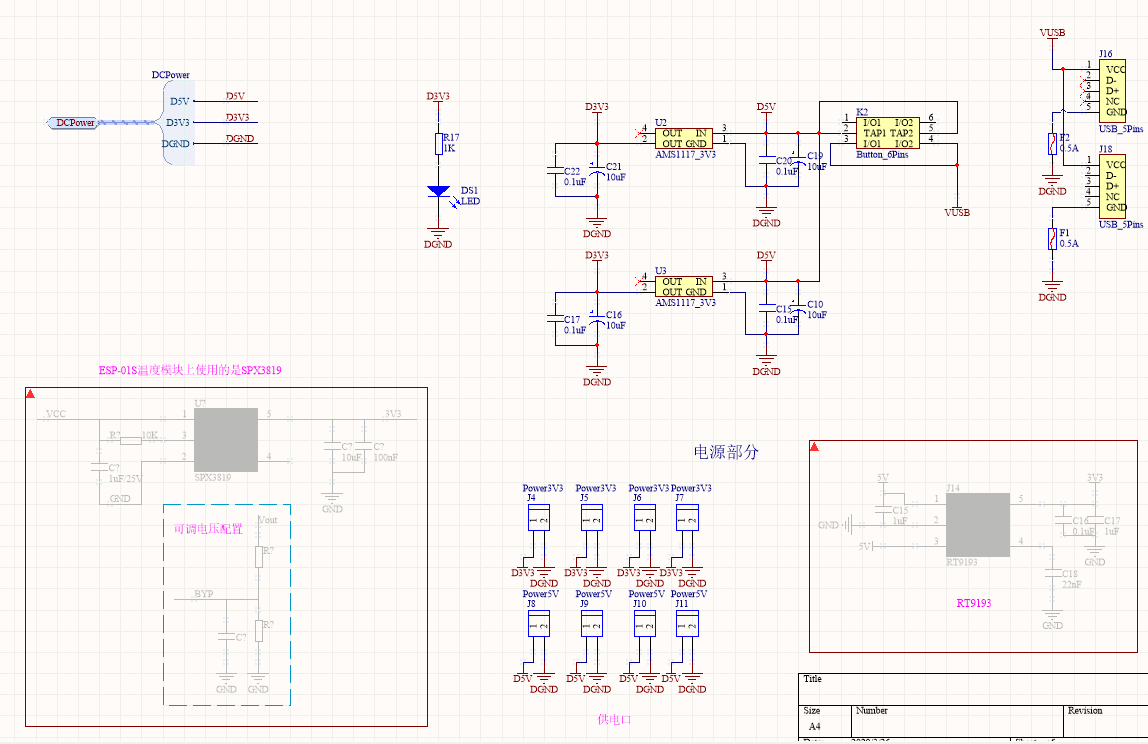The height and width of the screenshot is (744, 1148).
Task: Click the Number field in the title block
Action: (x=958, y=721)
